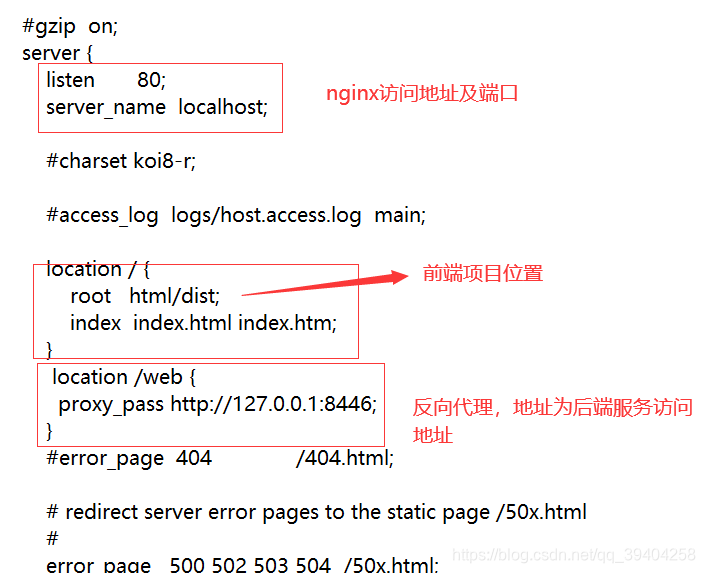Screen dimensions: 705x573
Task: Click the 'index index.html index.htm;' line
Action: coord(203,323)
